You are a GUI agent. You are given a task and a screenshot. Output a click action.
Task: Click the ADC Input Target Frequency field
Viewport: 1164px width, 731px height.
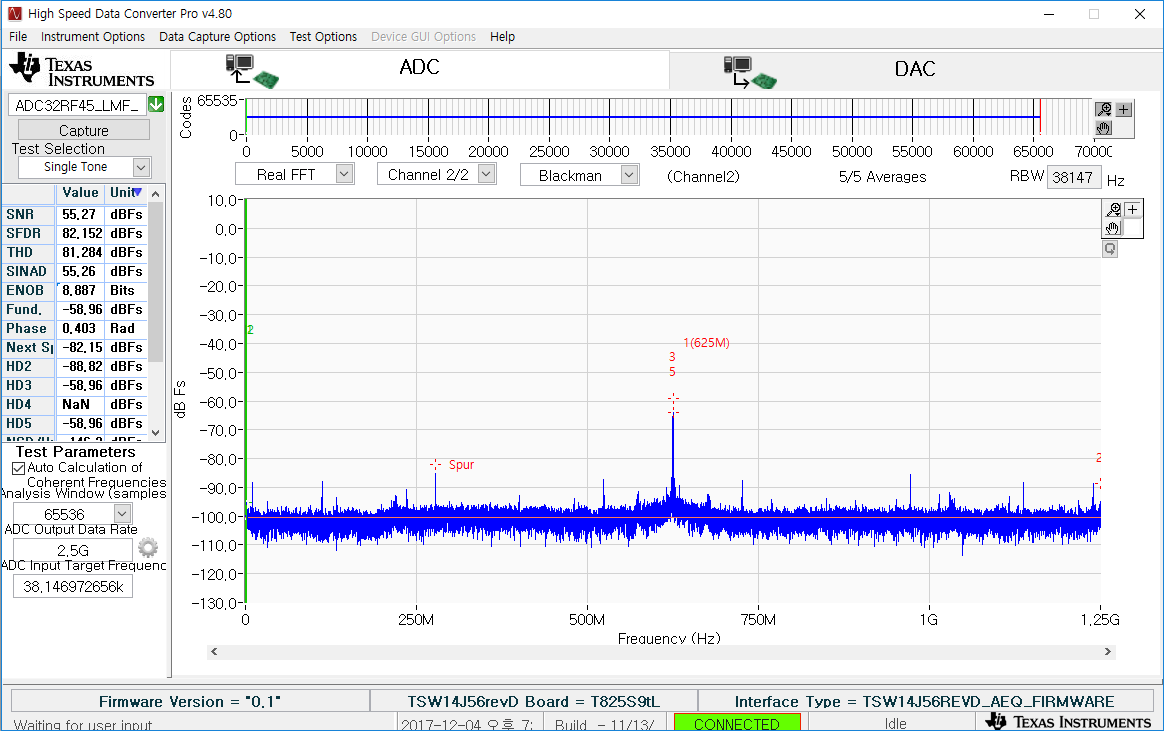[73, 586]
